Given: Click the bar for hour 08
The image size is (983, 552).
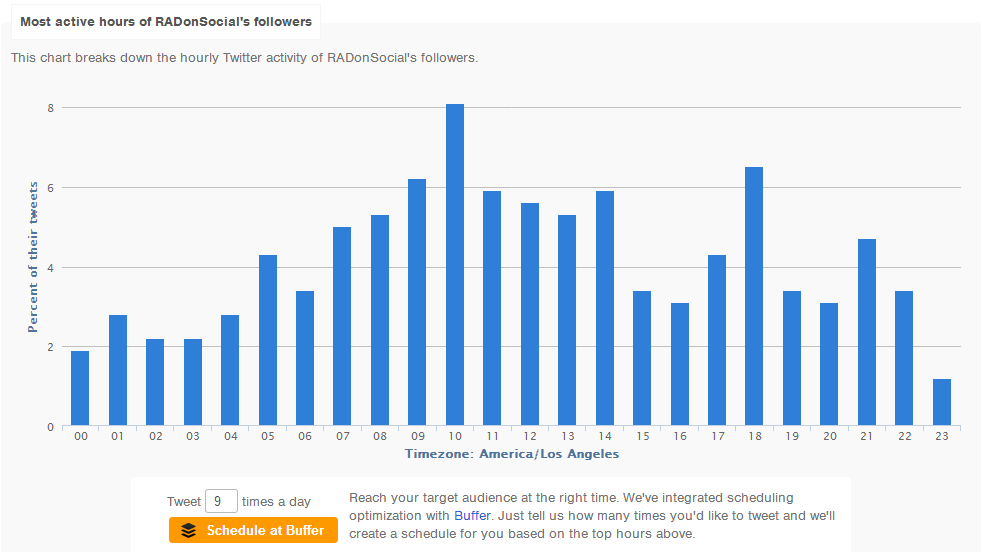Looking at the screenshot, I should point(380,321).
